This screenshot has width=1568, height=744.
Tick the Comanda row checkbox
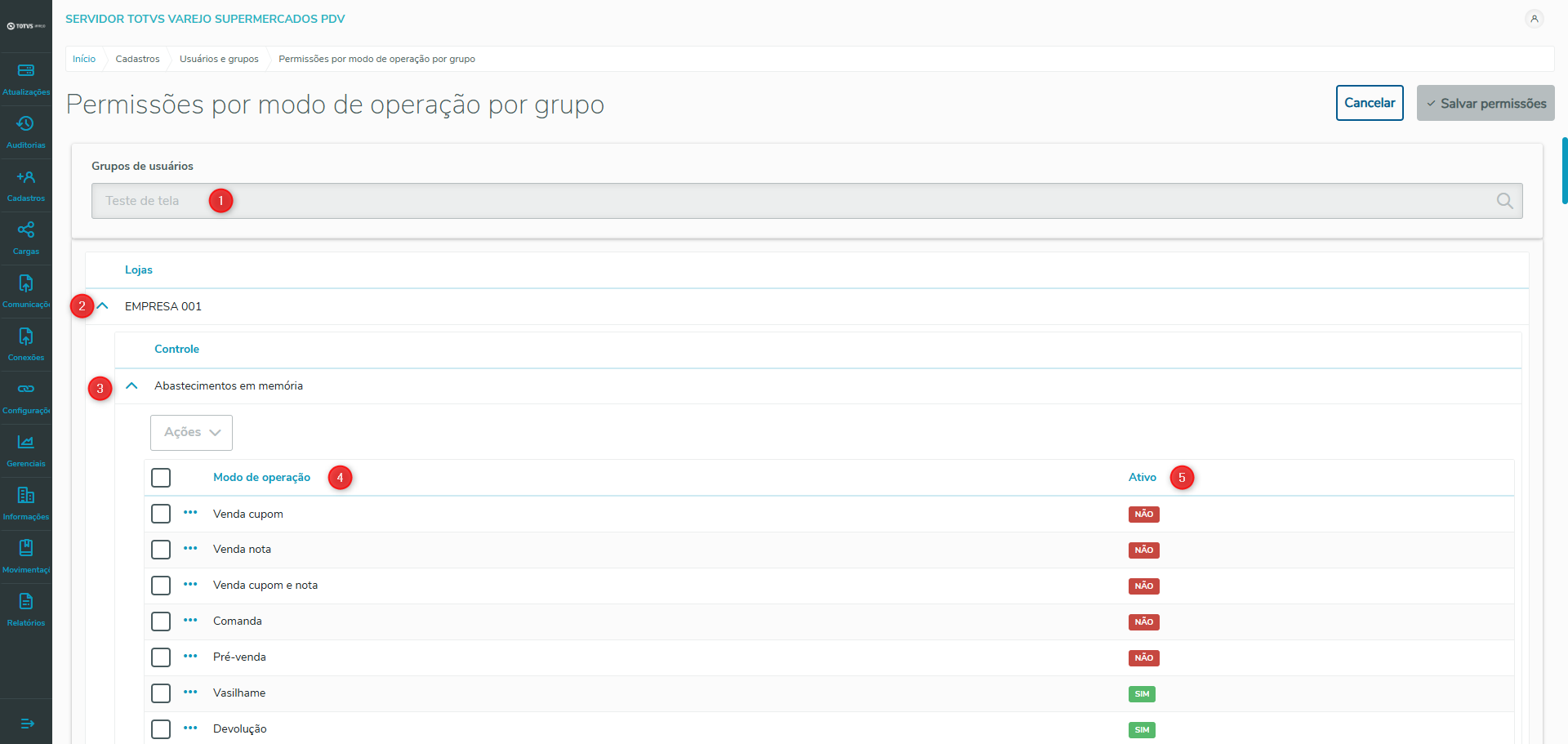point(161,621)
